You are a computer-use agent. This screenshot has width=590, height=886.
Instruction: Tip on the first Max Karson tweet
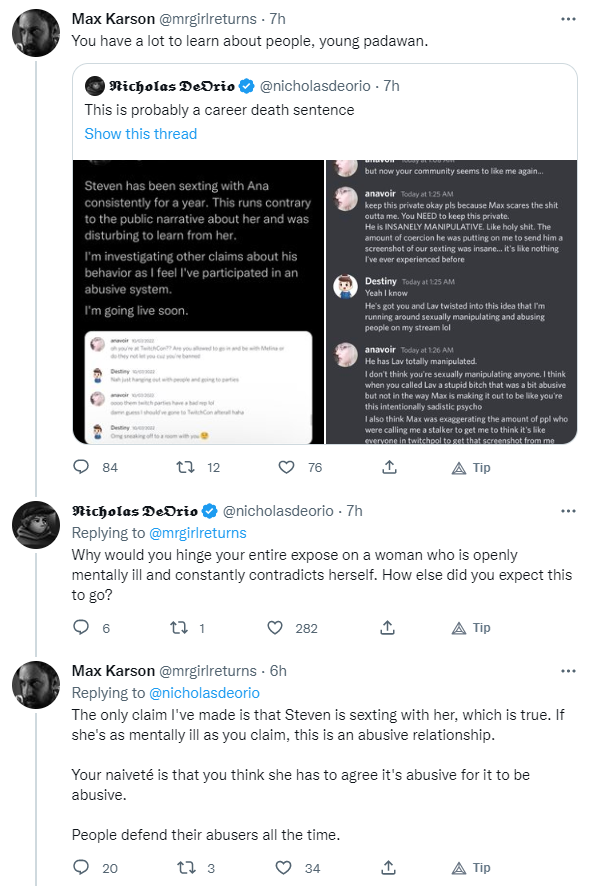click(471, 467)
